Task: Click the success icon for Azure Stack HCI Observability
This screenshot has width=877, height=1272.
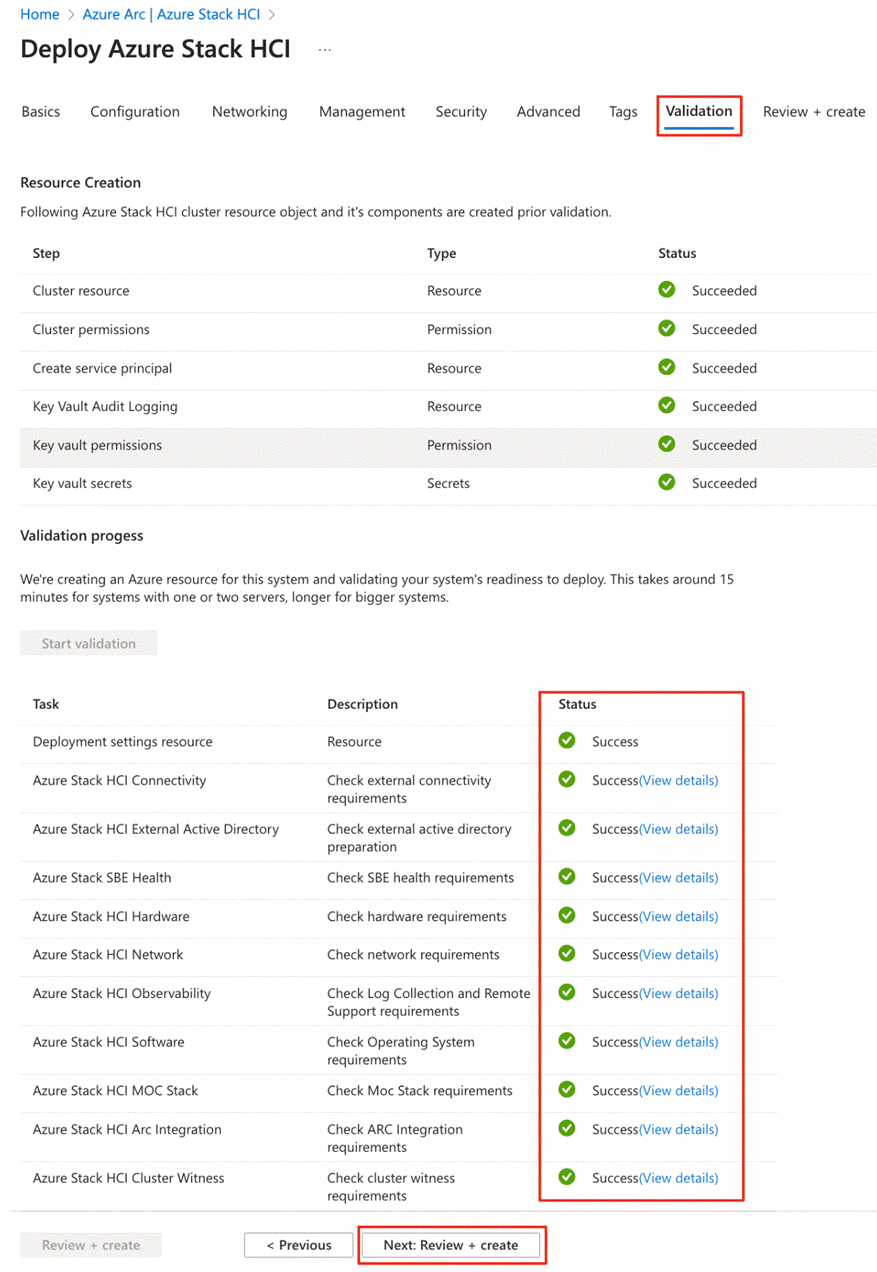Action: point(567,992)
